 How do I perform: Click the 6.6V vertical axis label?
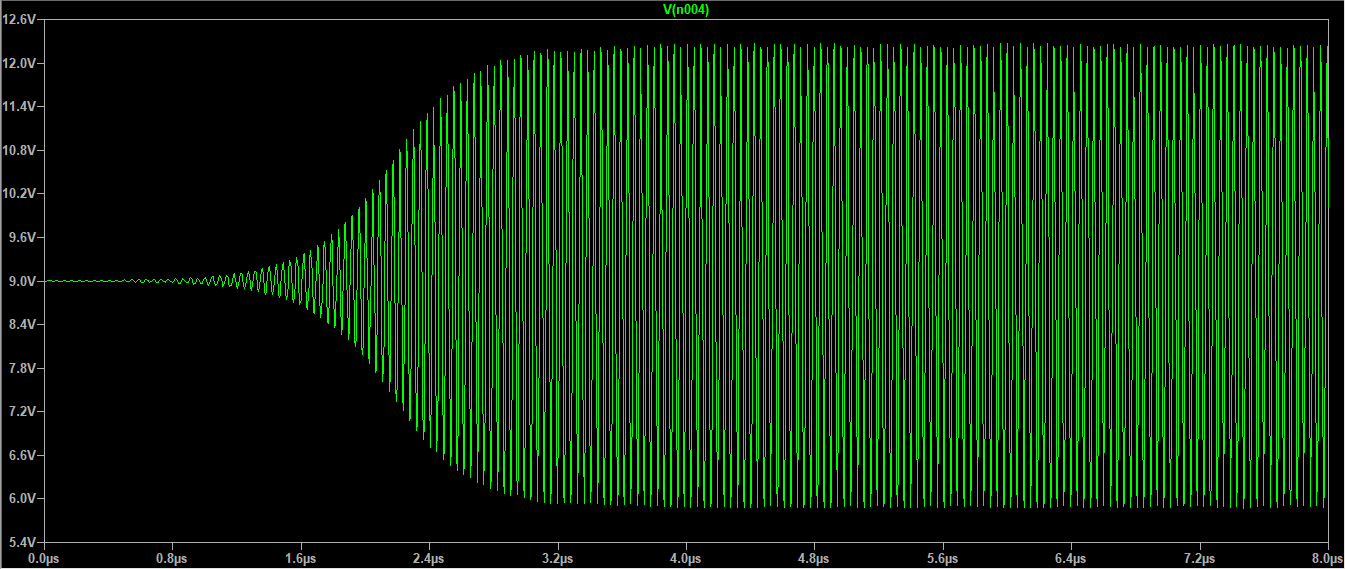coord(24,456)
